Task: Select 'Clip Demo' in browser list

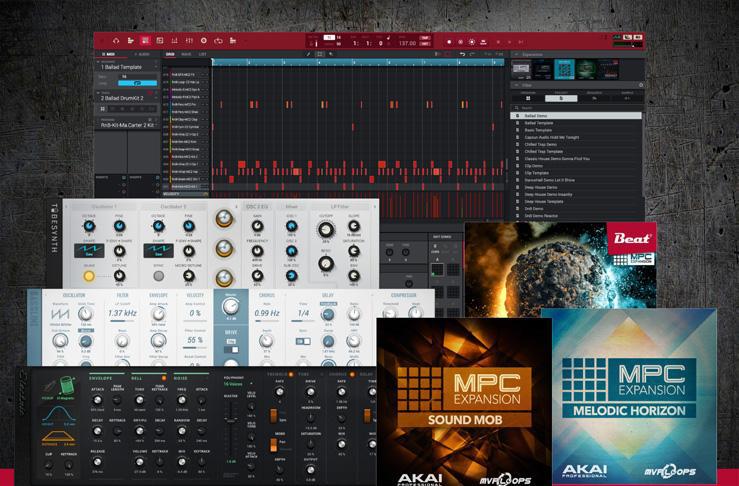Action: coord(576,166)
